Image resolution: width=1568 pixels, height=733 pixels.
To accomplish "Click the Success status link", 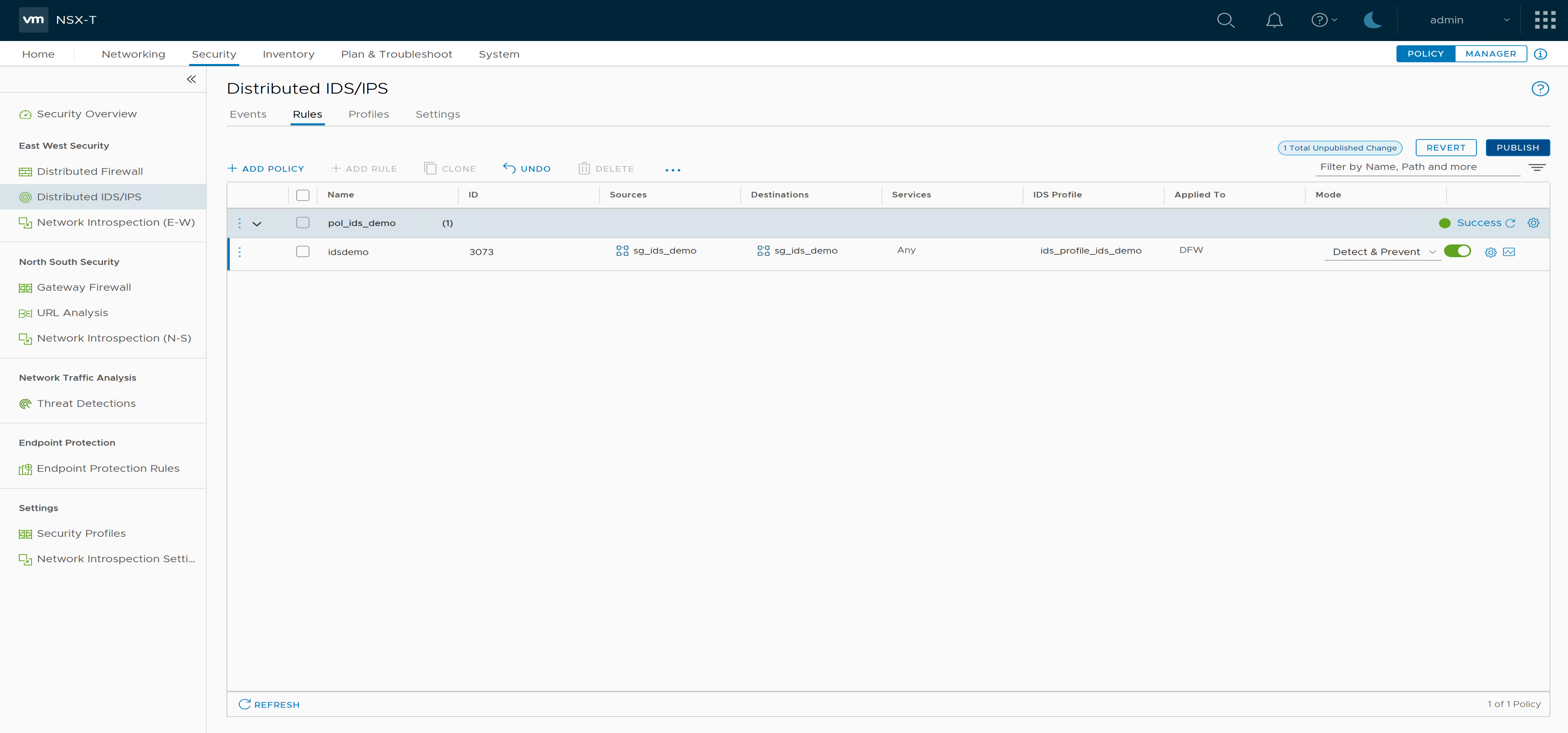I will [1479, 223].
